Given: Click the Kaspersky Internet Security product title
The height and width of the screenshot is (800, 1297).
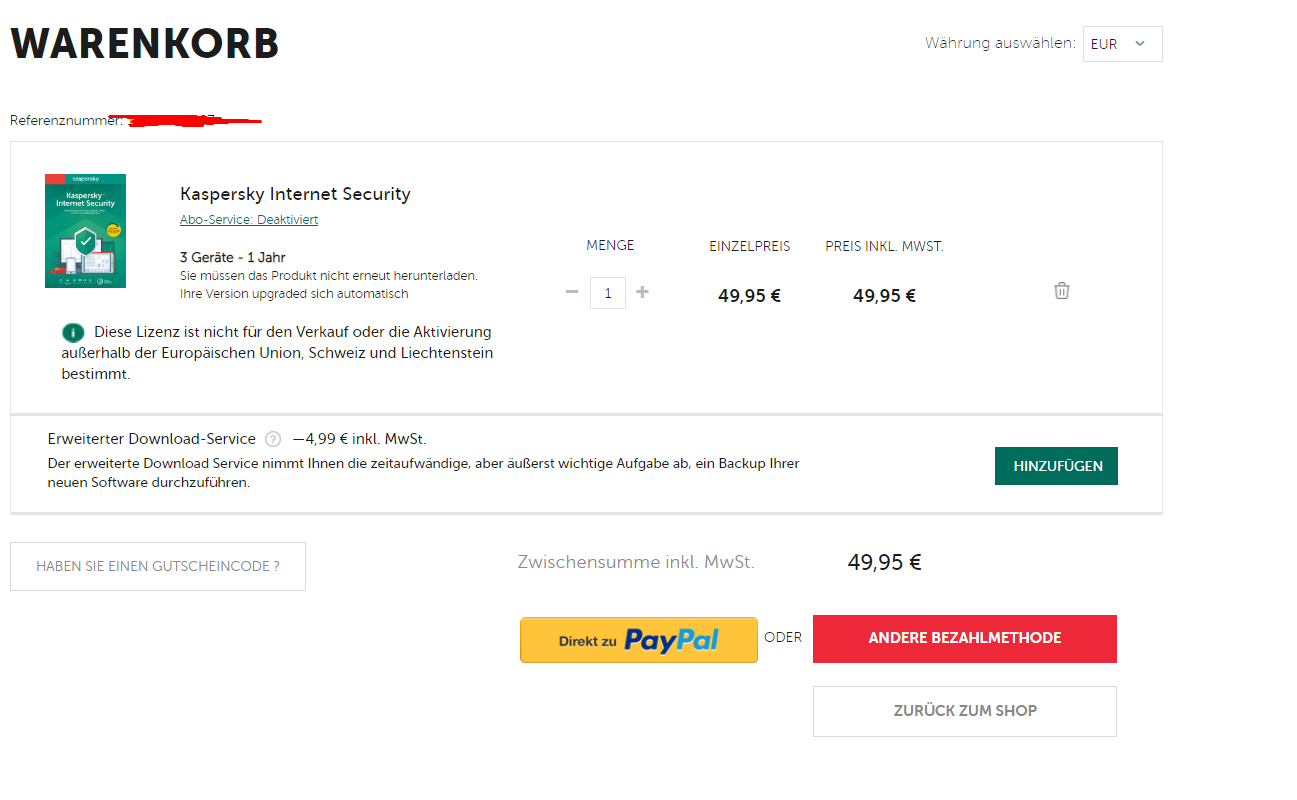Looking at the screenshot, I should coord(295,194).
